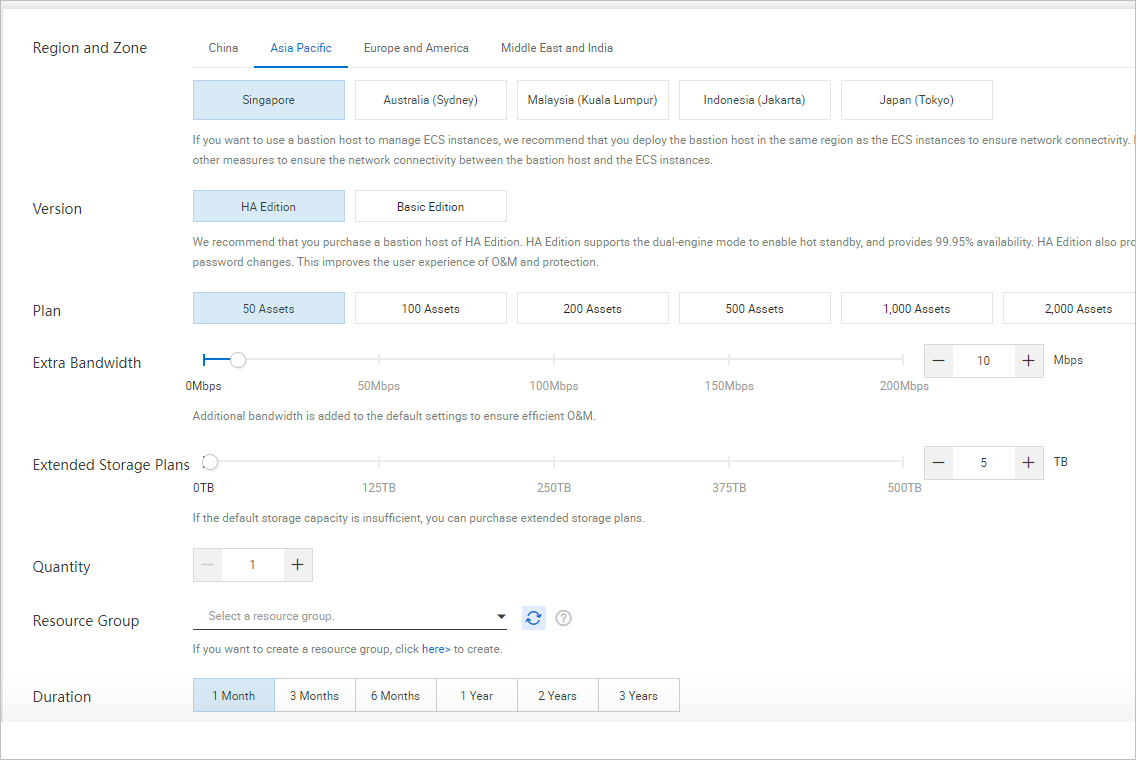
Task: Decrease extra bandwidth with minus button
Action: [x=938, y=361]
